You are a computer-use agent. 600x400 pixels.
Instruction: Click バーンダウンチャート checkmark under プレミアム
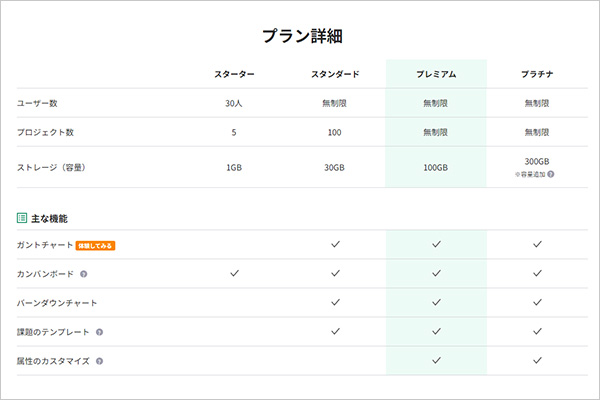tap(437, 302)
